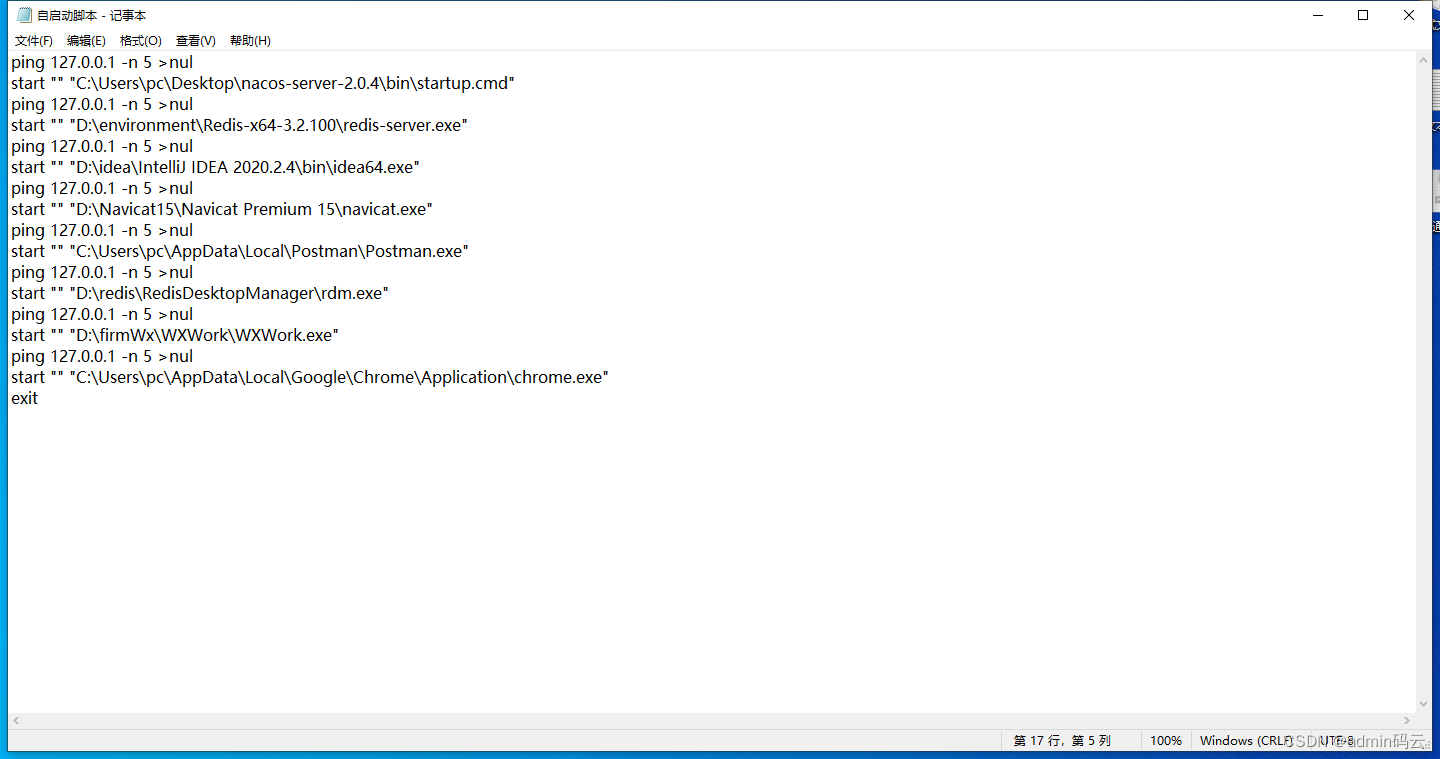Click the vertical scrollbar up arrow

click(x=1424, y=61)
